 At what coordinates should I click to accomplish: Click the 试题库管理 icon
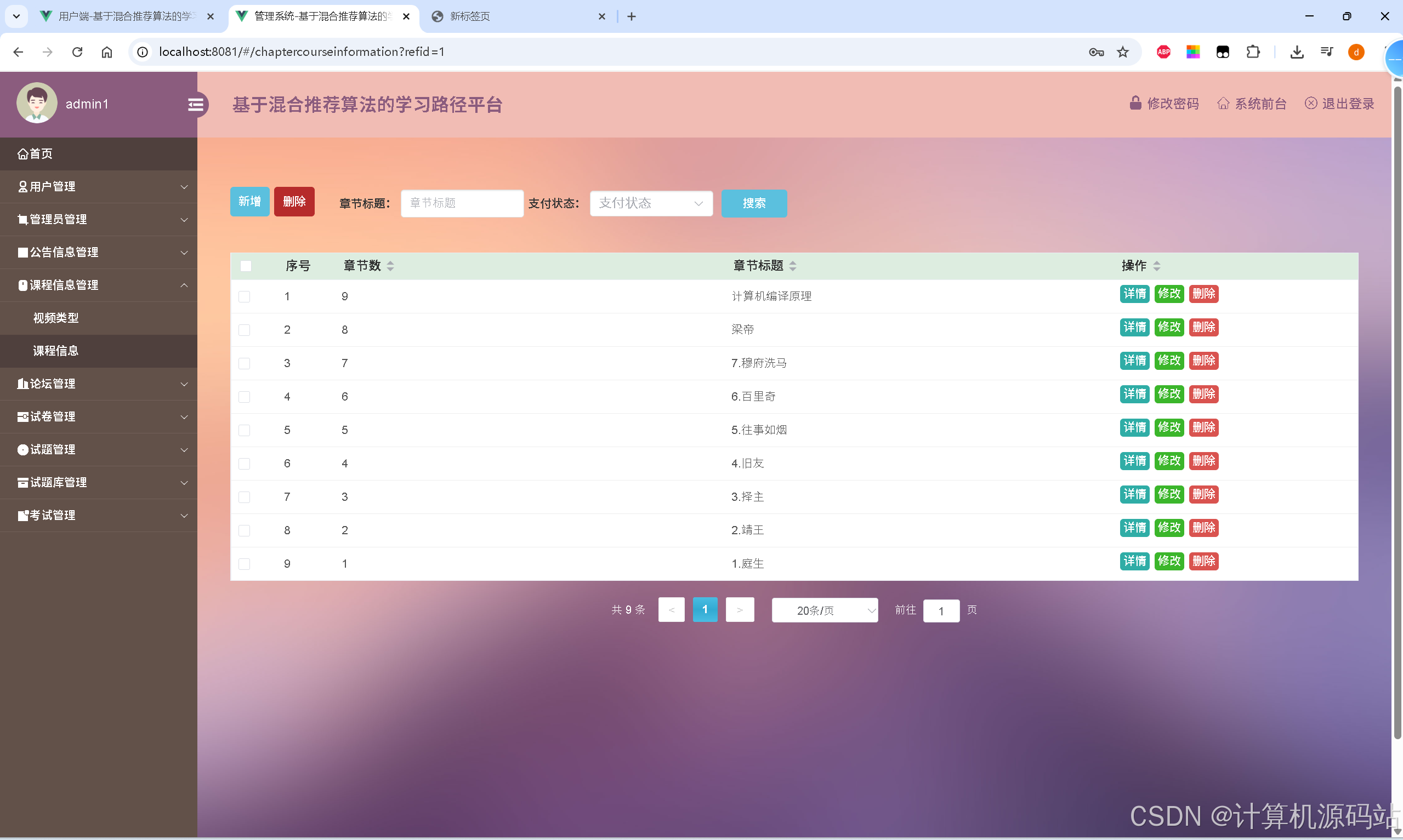pyautogui.click(x=22, y=482)
